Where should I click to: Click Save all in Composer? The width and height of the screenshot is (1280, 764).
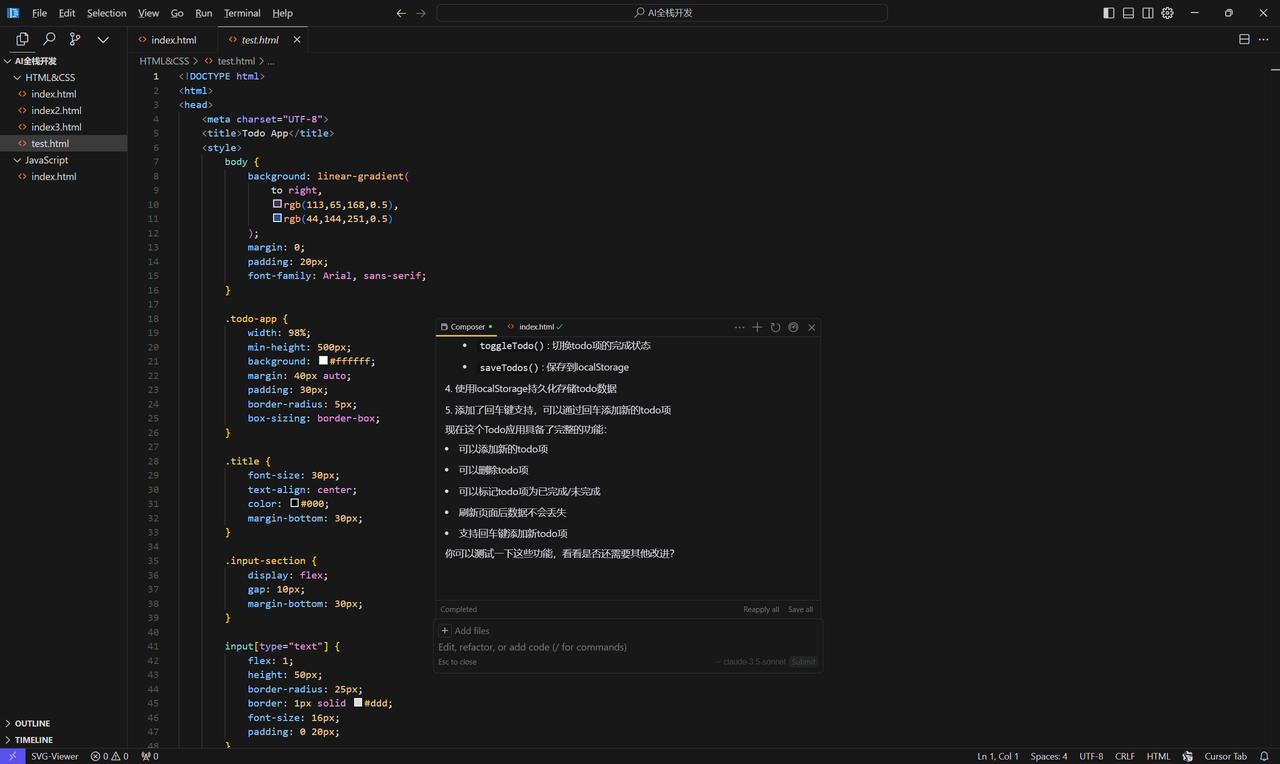click(800, 609)
